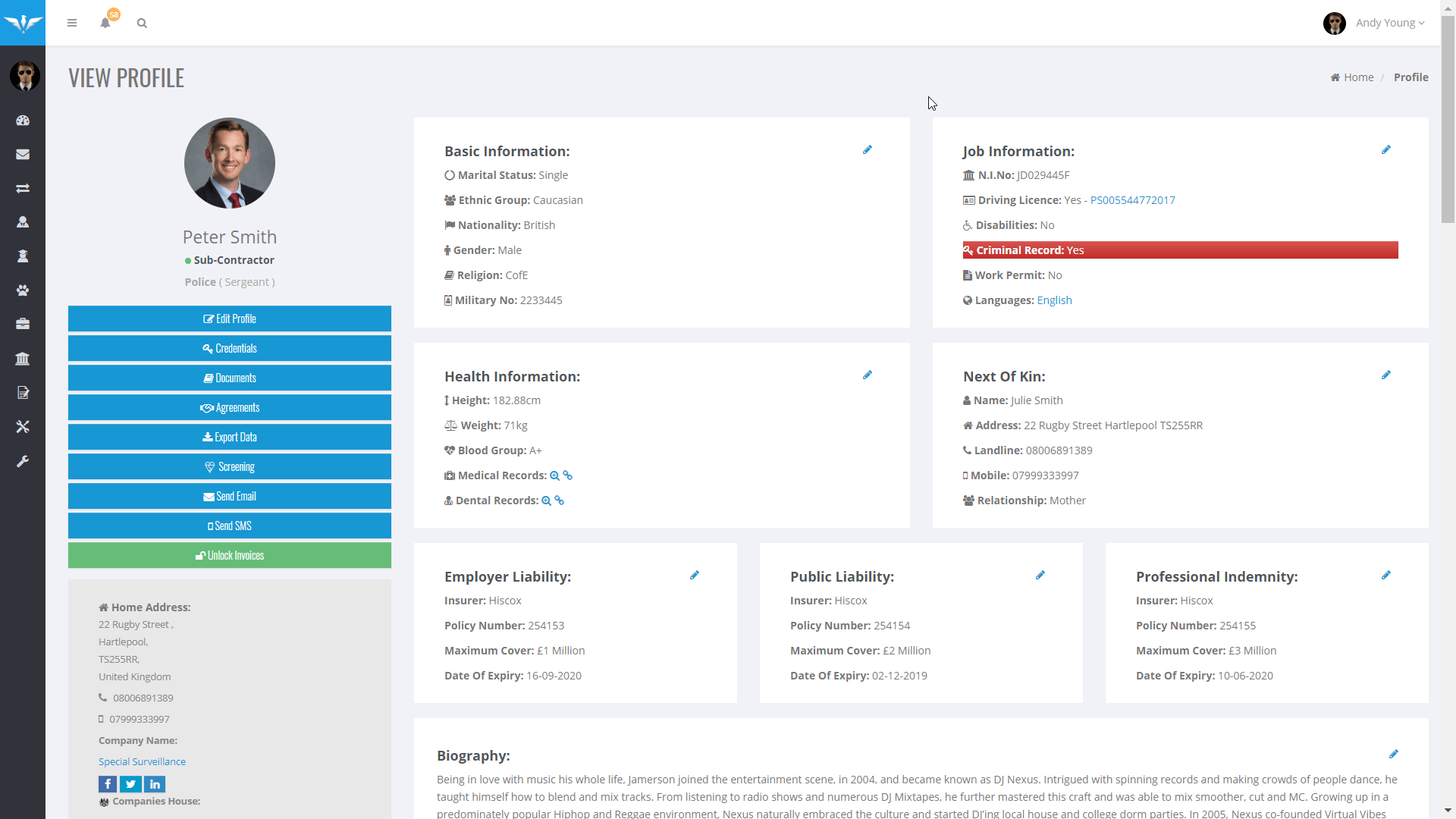
Task: Open the Documents panel
Action: tap(229, 378)
